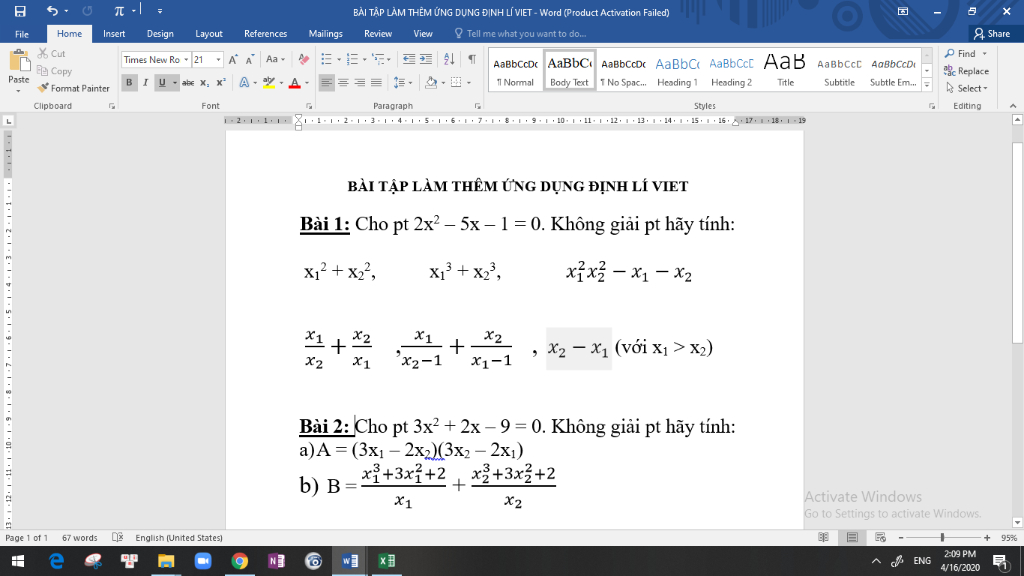The height and width of the screenshot is (576, 1024).
Task: Click the Replace button
Action: tap(967, 71)
